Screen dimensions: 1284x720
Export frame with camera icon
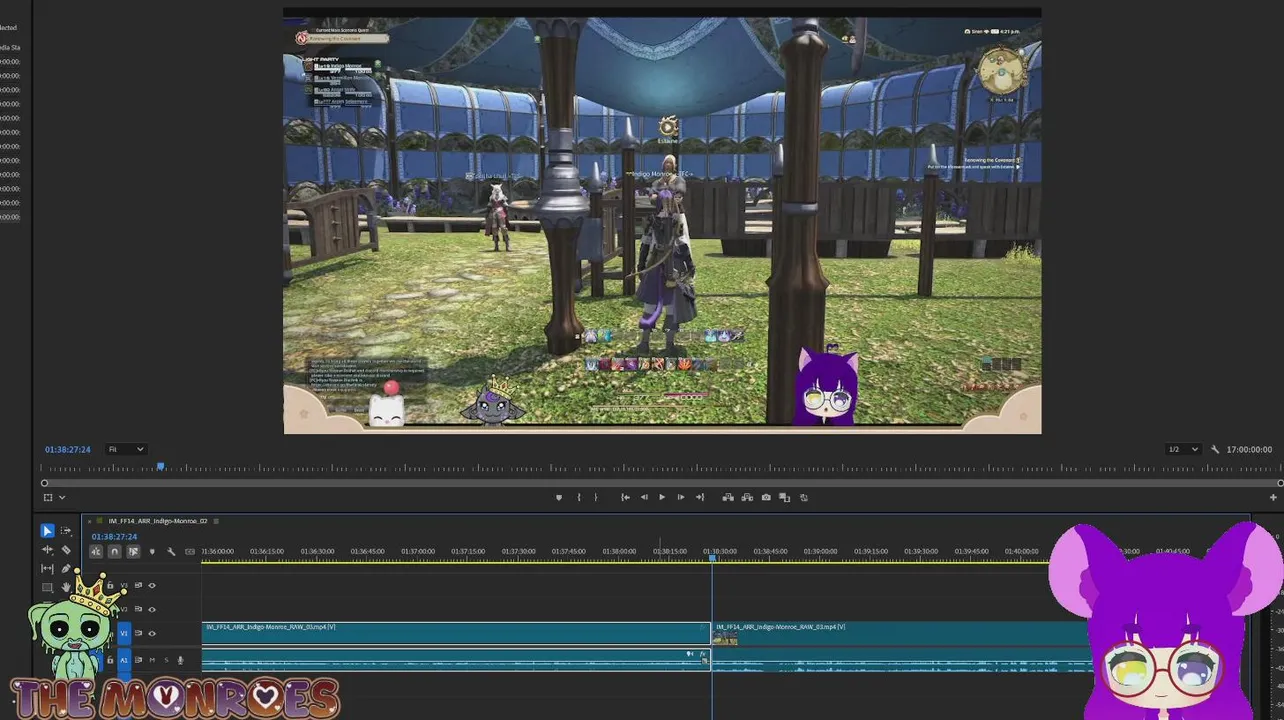coord(766,497)
